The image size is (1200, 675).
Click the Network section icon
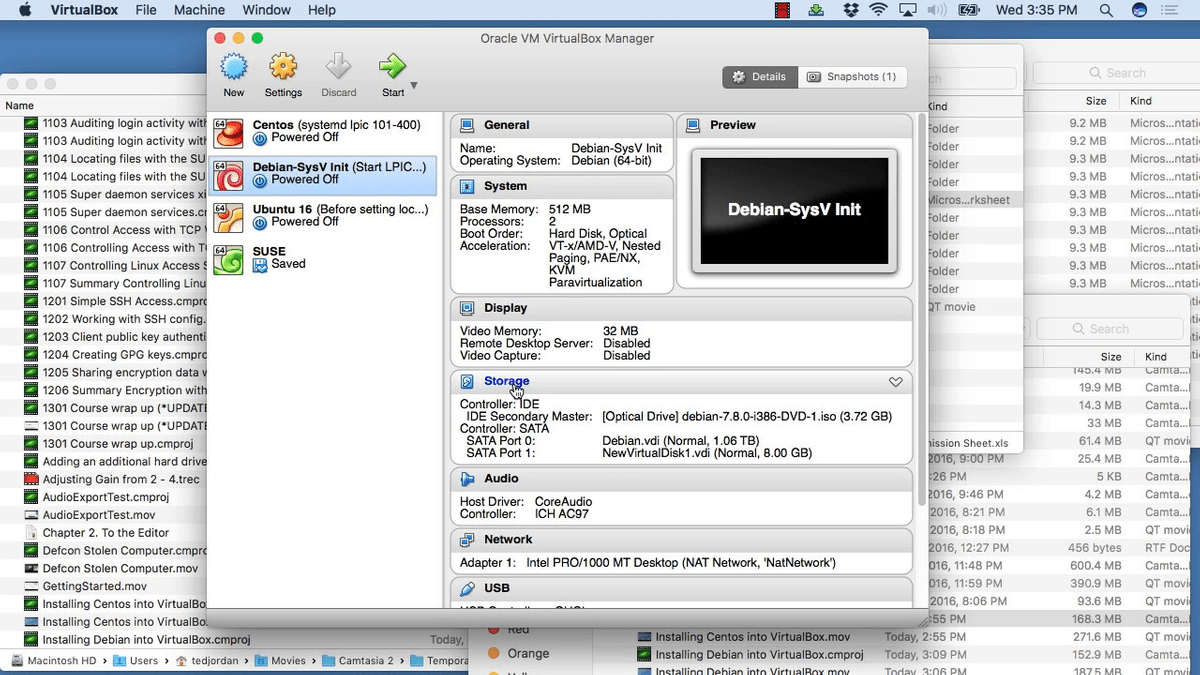pyautogui.click(x=467, y=540)
